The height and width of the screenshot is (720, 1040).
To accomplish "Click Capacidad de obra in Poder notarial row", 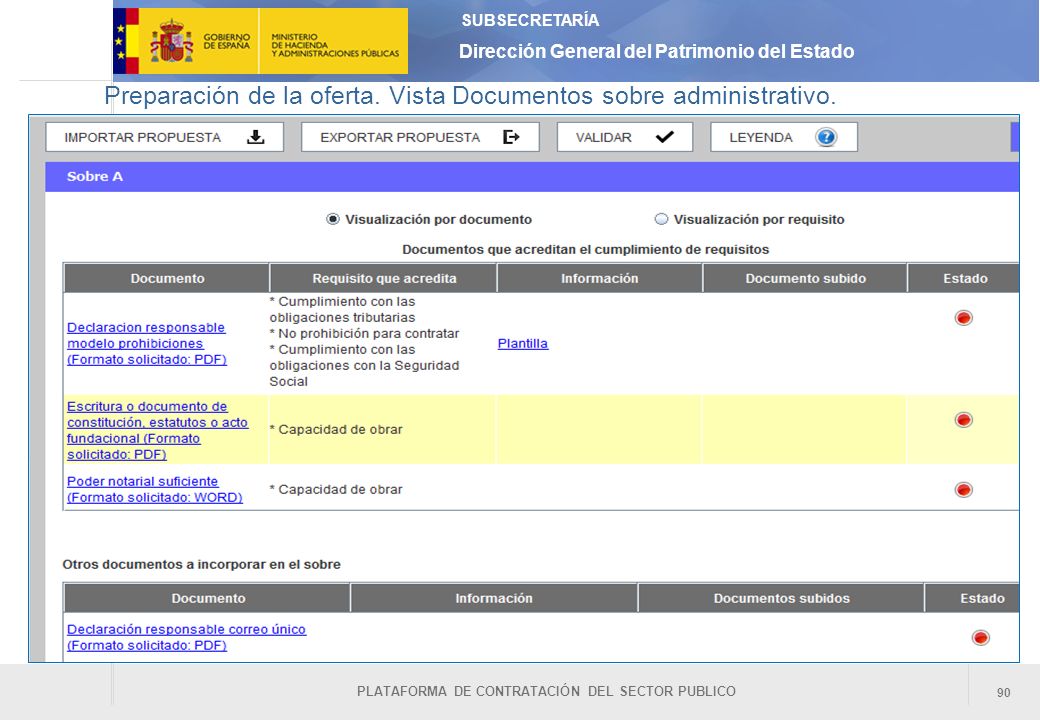I will [336, 489].
